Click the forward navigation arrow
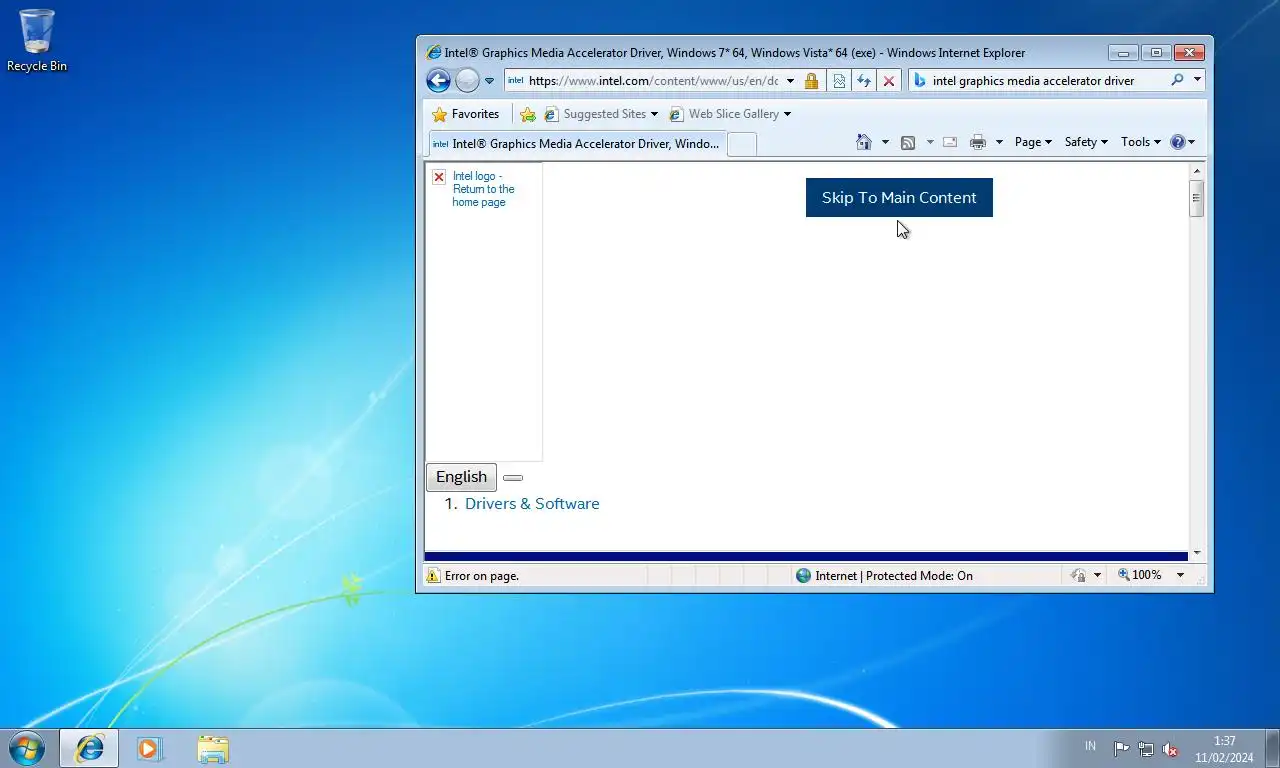Viewport: 1280px width, 768px height. point(467,81)
